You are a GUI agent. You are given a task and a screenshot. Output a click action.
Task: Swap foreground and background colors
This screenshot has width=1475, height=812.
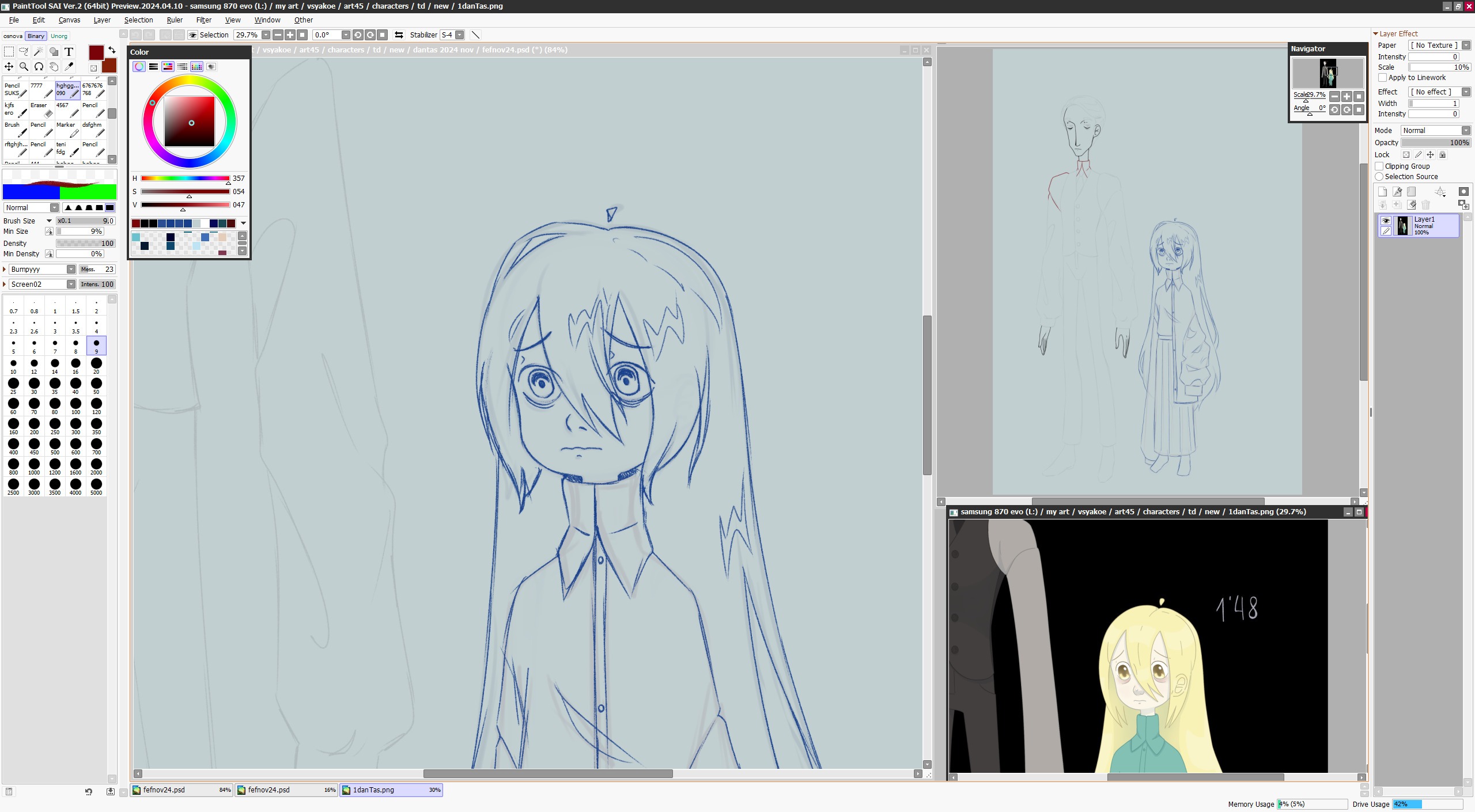pyautogui.click(x=112, y=50)
